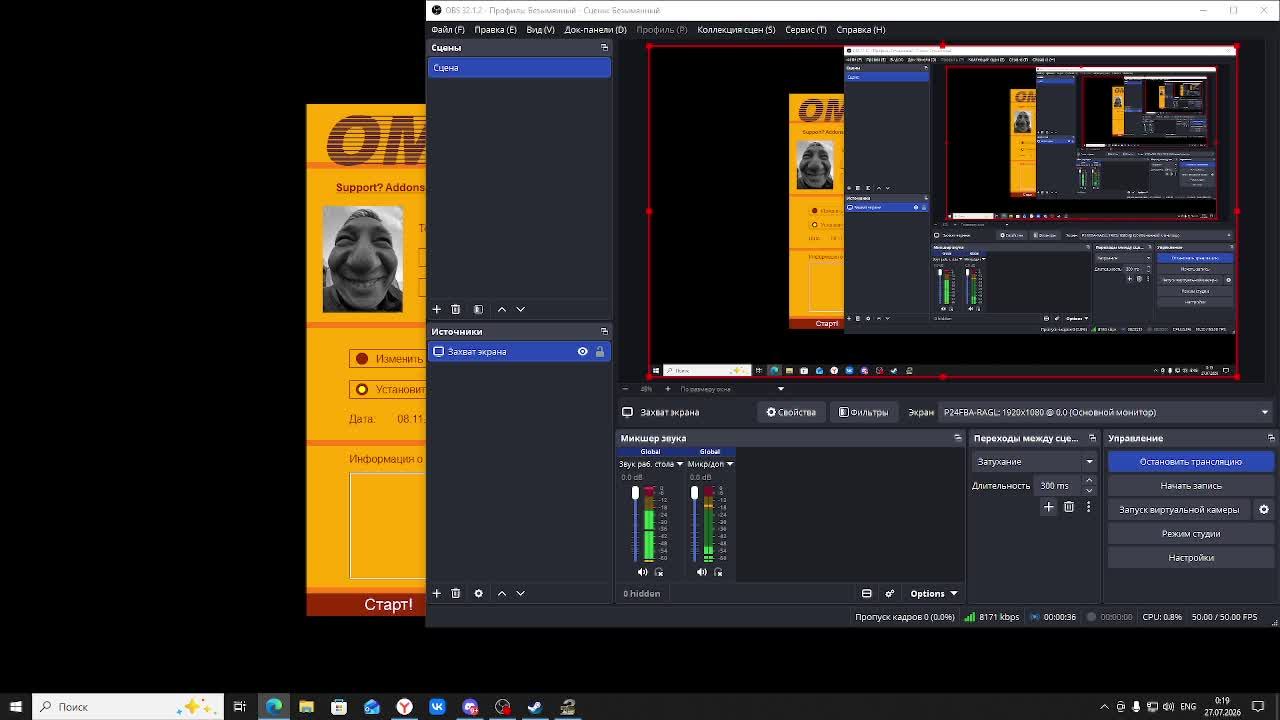
Task: Click Остановить трансляцию button
Action: (1190, 462)
